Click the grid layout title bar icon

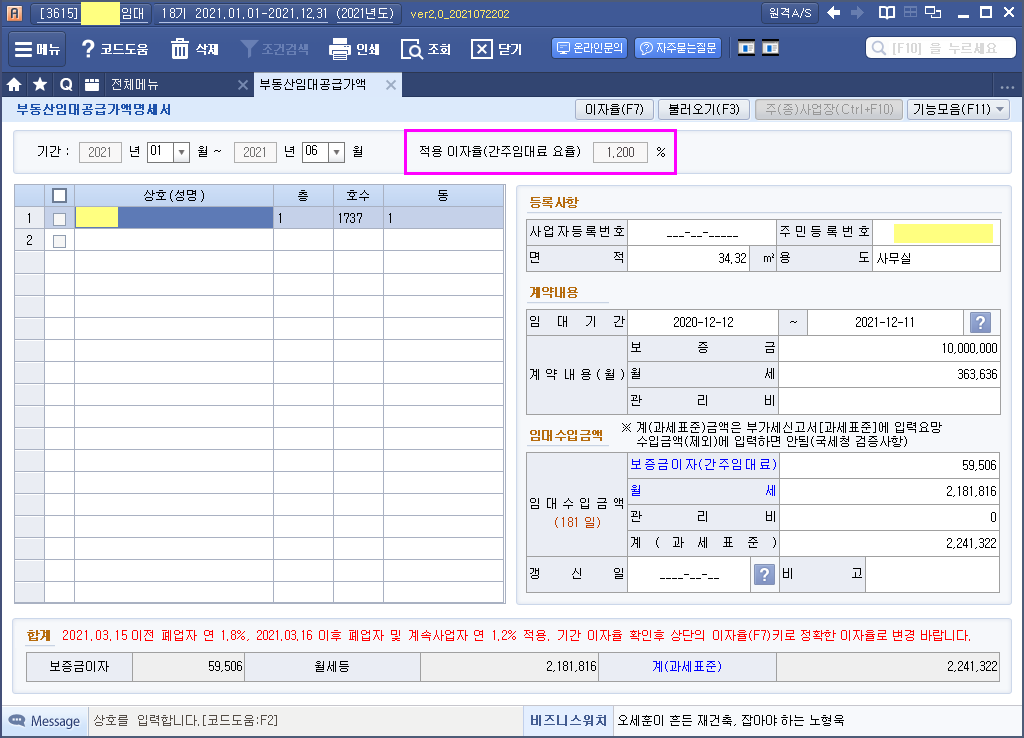pyautogui.click(x=910, y=12)
